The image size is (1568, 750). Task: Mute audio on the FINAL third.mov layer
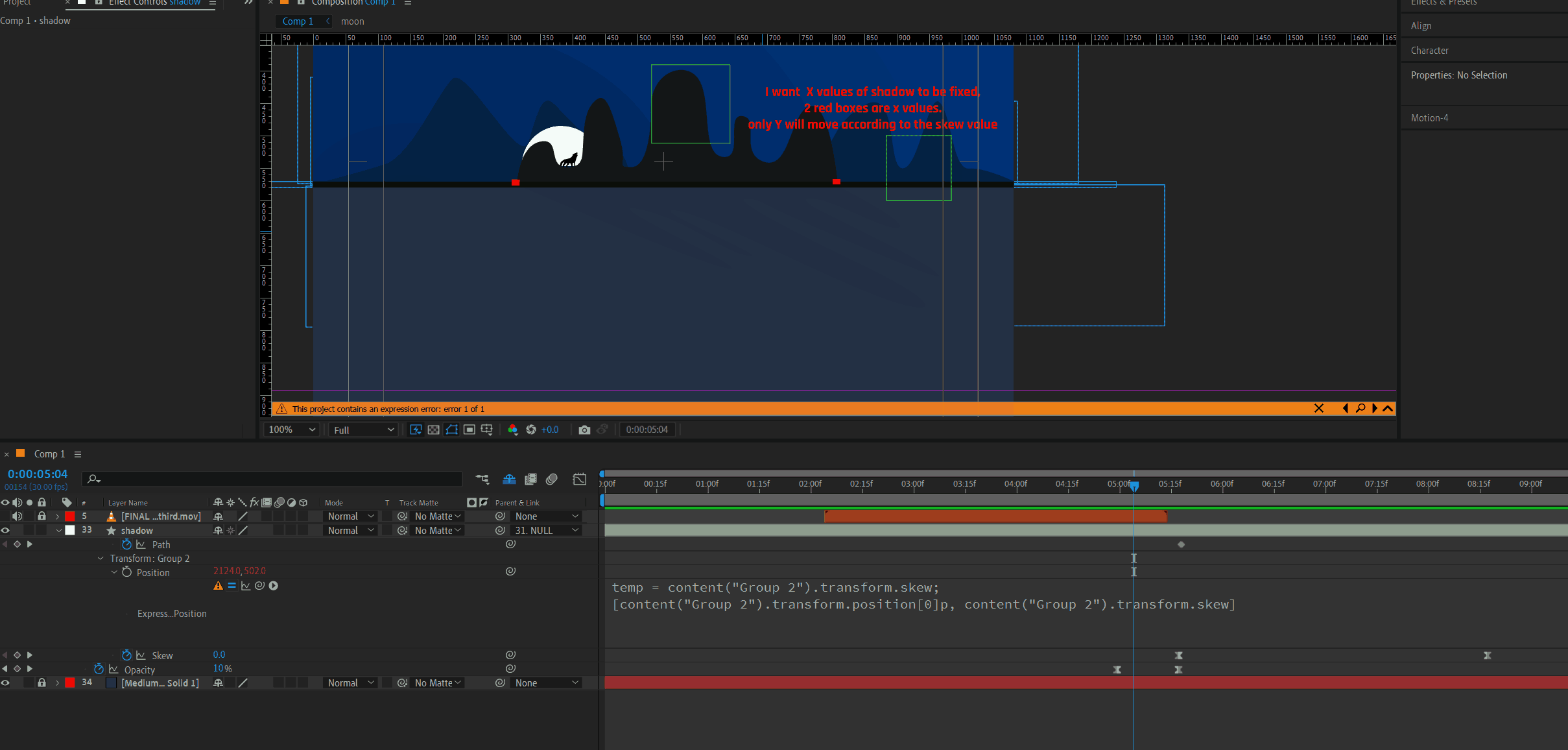pyautogui.click(x=18, y=516)
